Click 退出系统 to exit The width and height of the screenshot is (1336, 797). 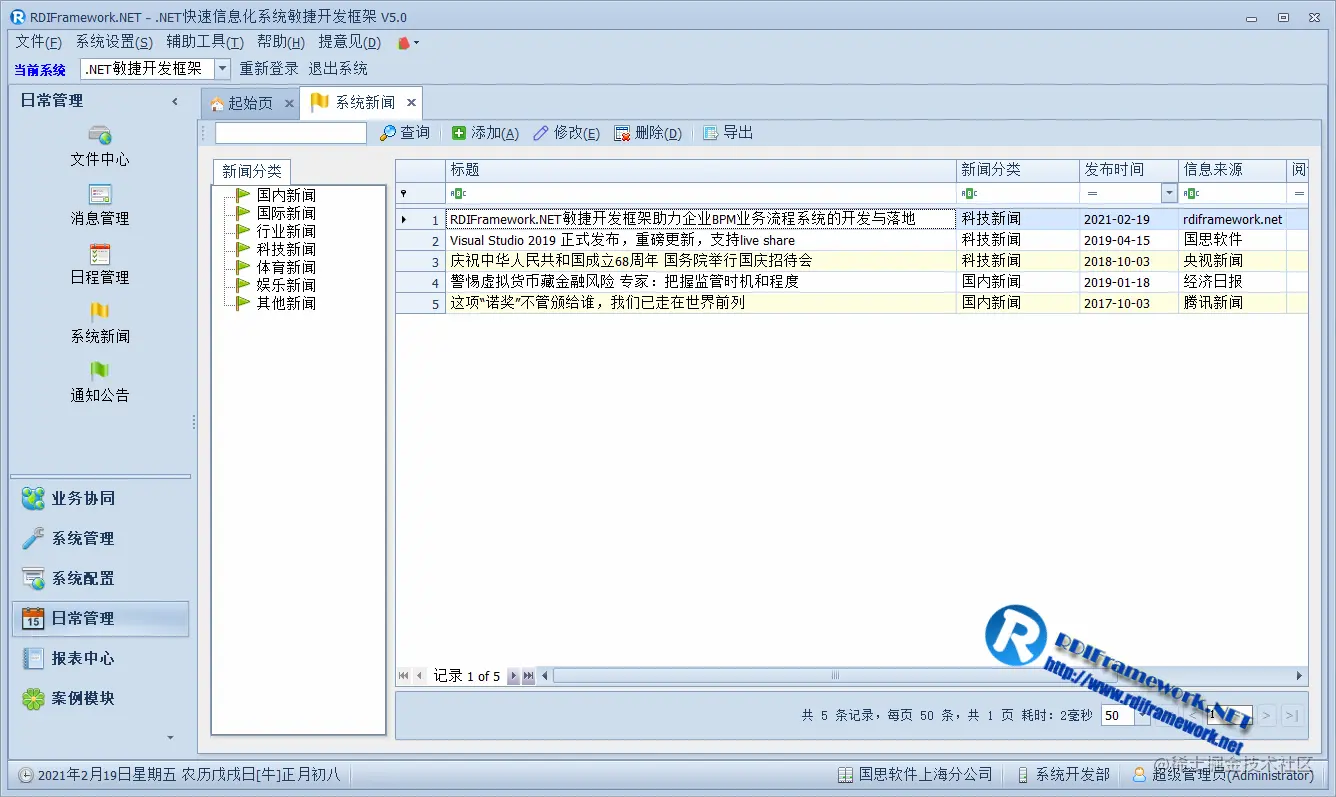[x=338, y=69]
